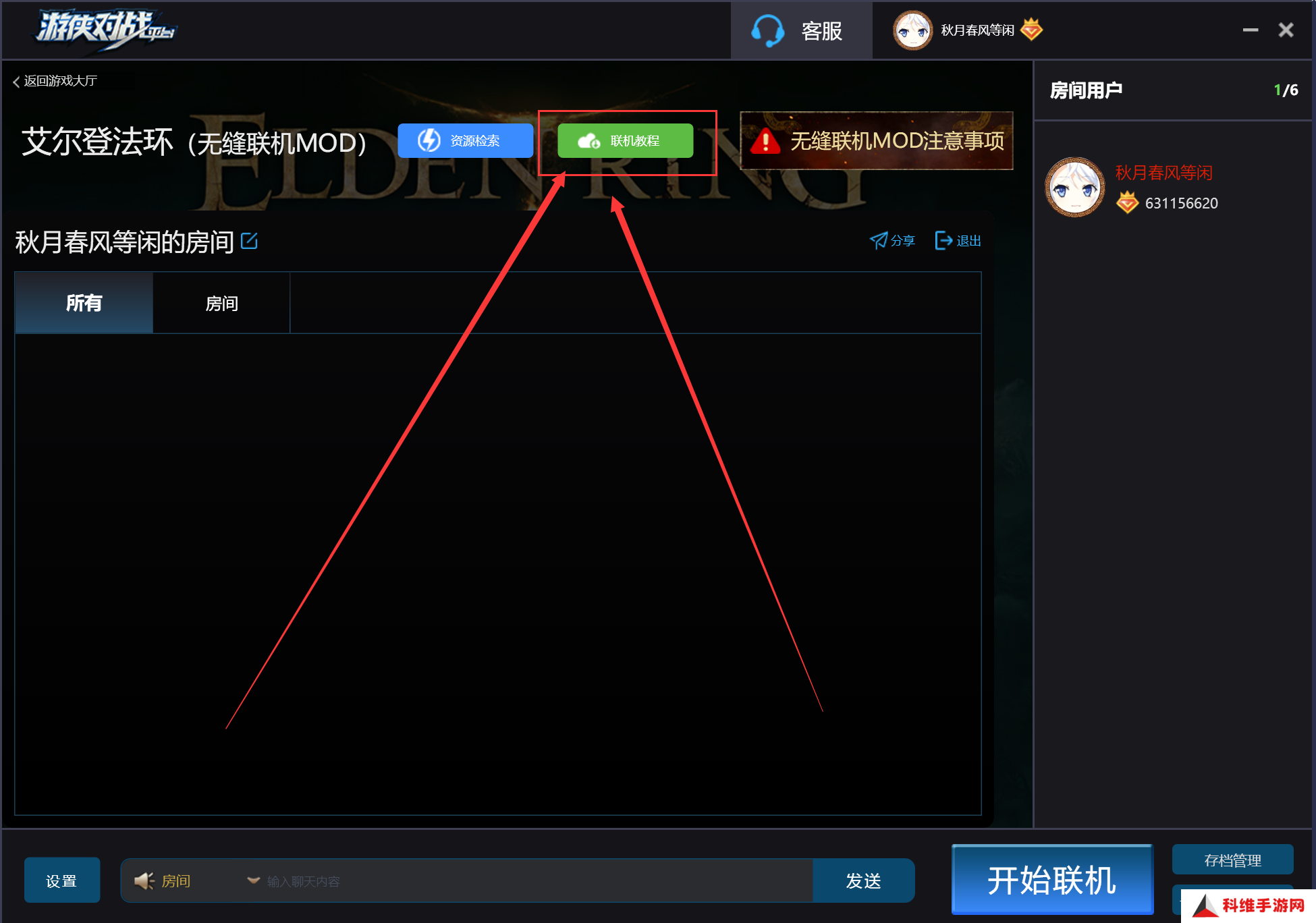The image size is (1316, 923).
Task: Click the VIP badge next to ID 631156620
Action: click(1127, 202)
